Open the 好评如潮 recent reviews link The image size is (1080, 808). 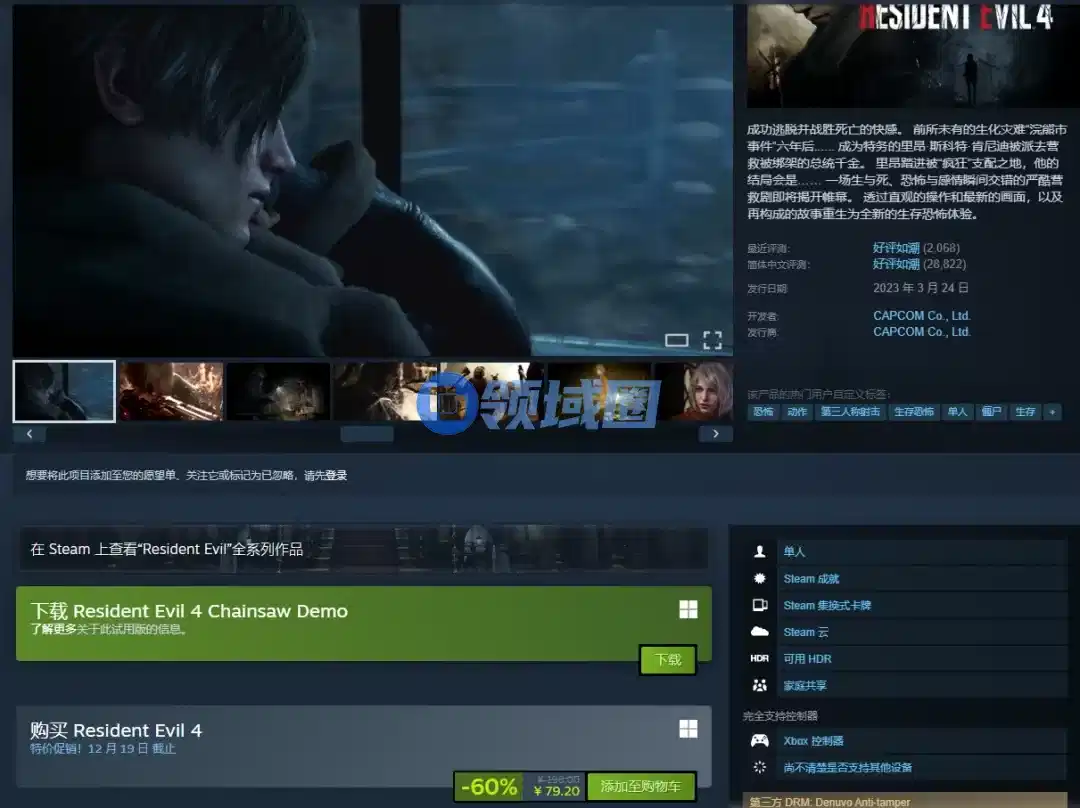(x=896, y=247)
